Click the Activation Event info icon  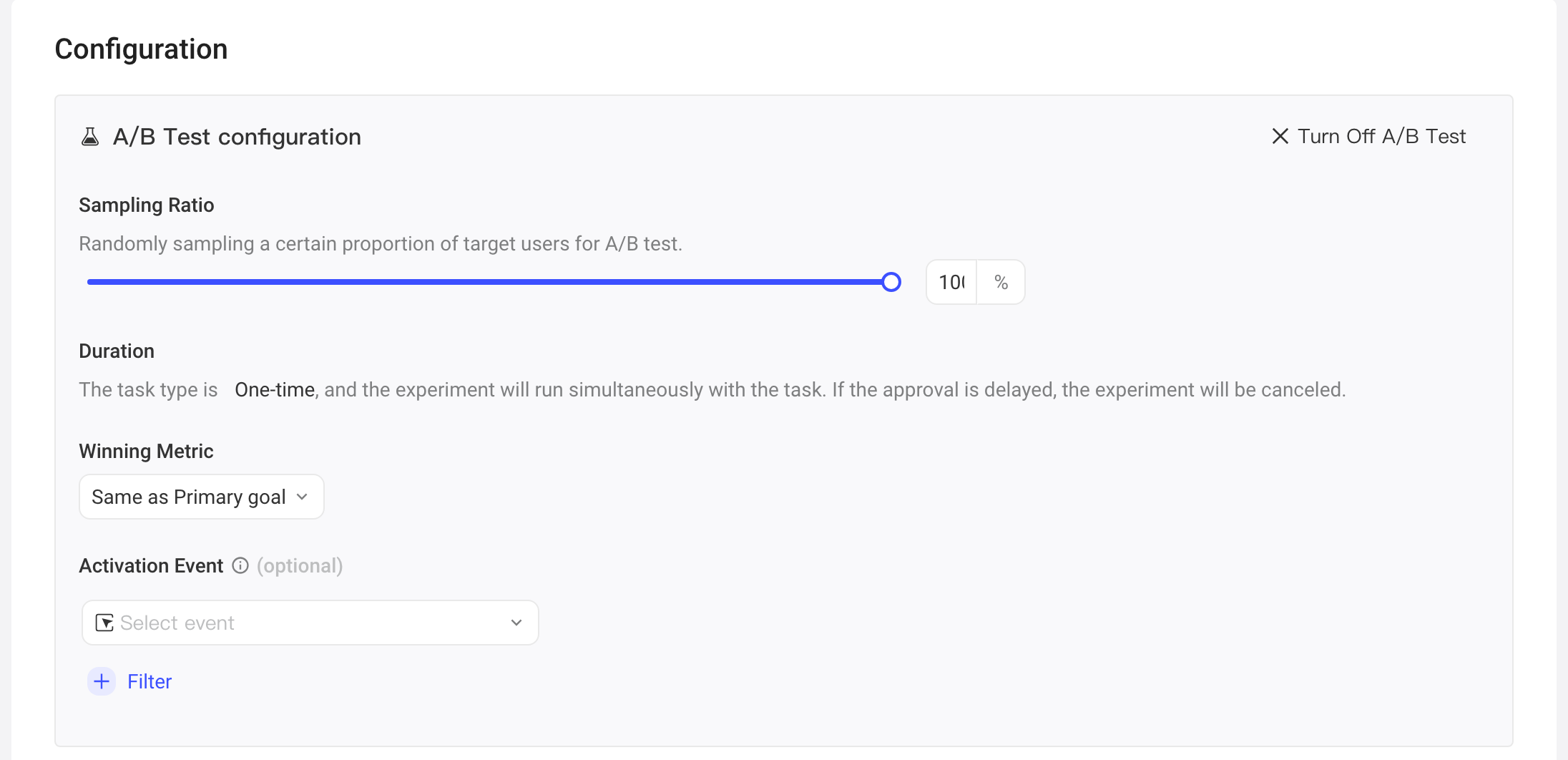pyautogui.click(x=240, y=565)
